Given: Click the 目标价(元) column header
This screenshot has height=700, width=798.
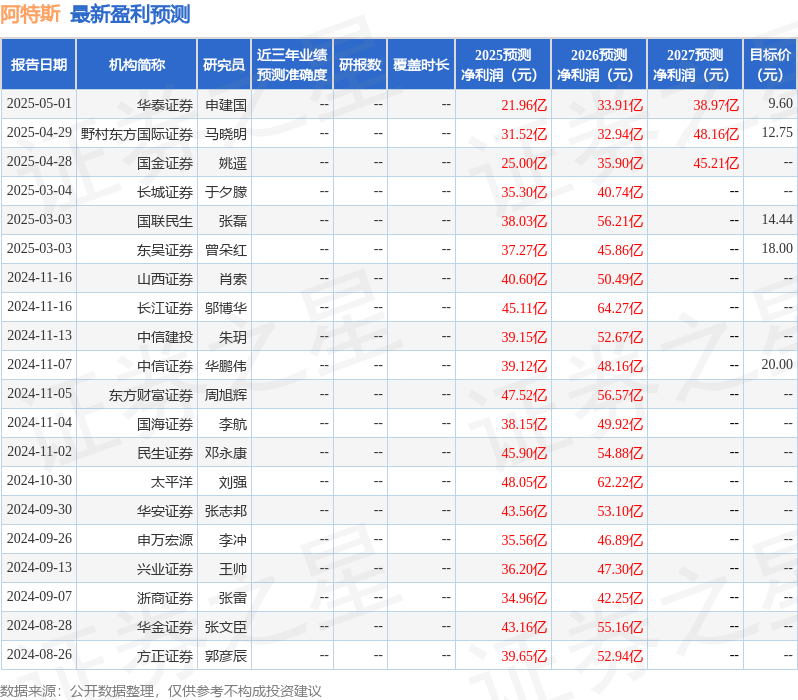Looking at the screenshot, I should click(770, 65).
